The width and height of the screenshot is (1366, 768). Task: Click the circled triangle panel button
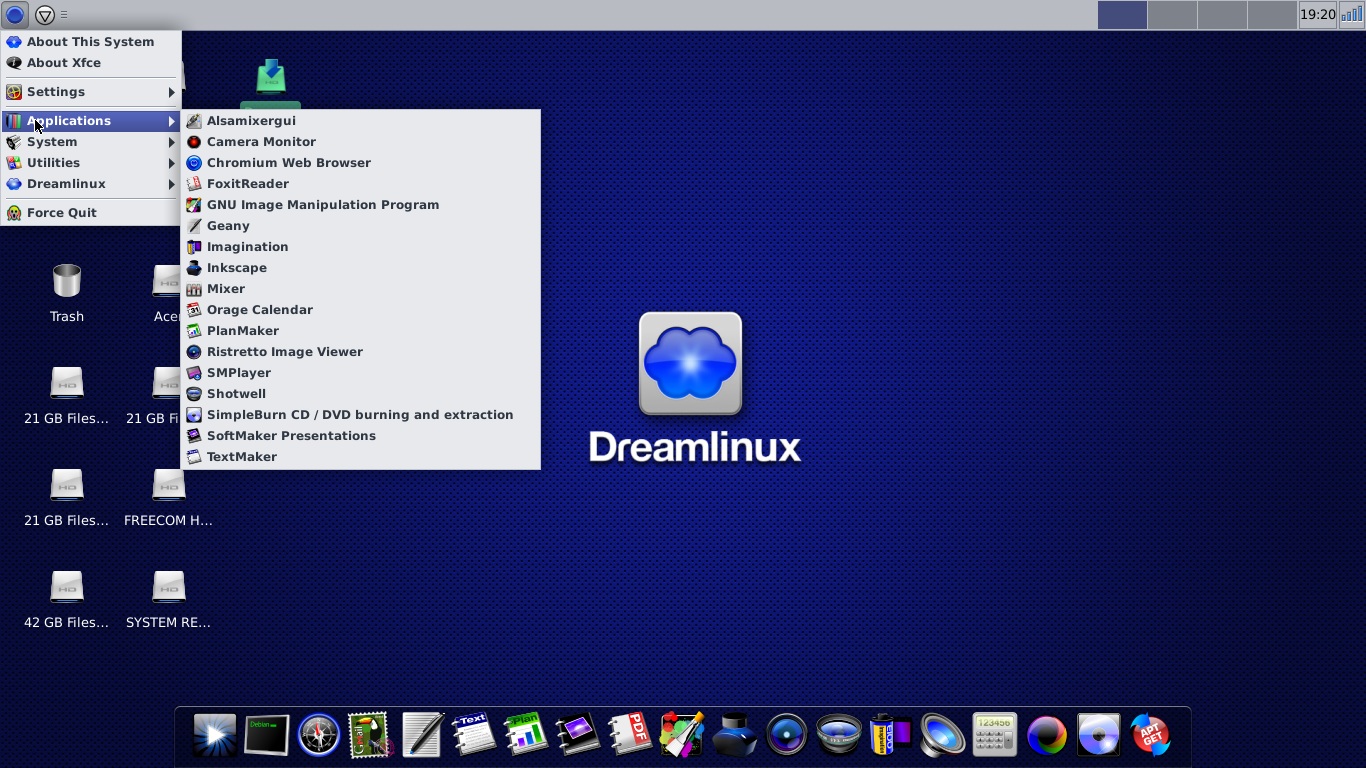(45, 15)
